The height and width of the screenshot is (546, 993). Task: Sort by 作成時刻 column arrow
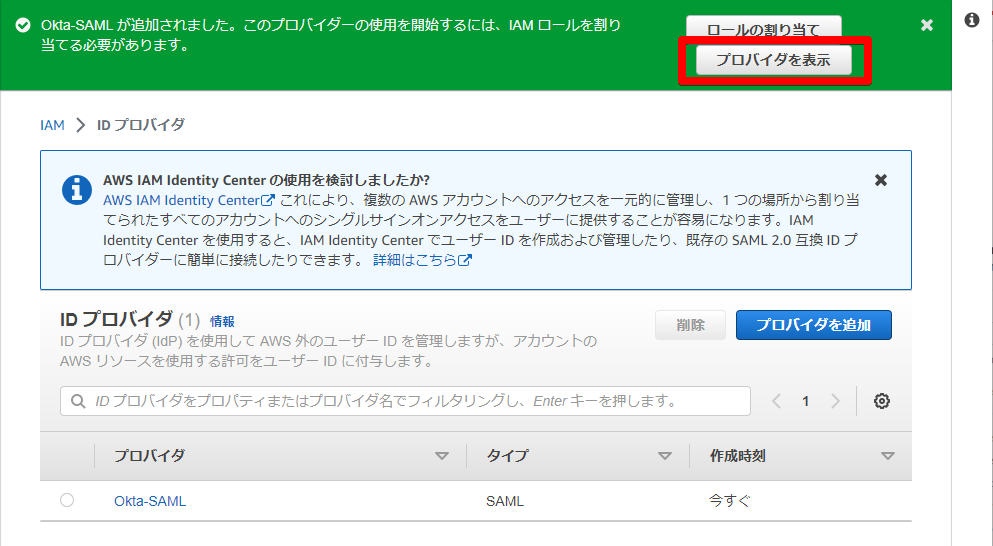(887, 456)
